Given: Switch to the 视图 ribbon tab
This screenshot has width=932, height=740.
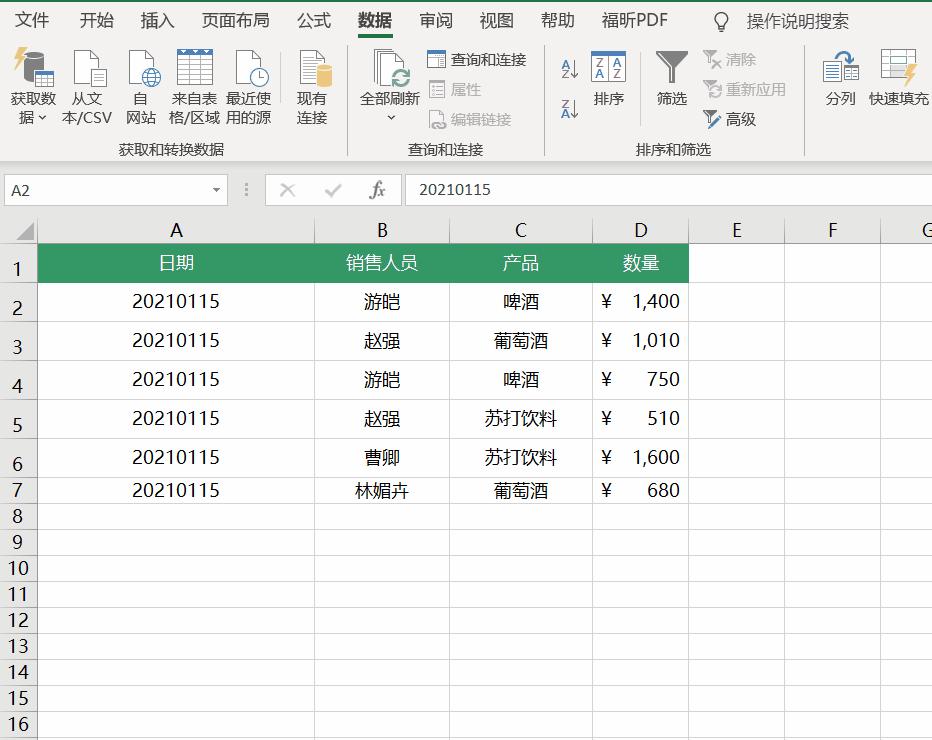Looking at the screenshot, I should (495, 19).
